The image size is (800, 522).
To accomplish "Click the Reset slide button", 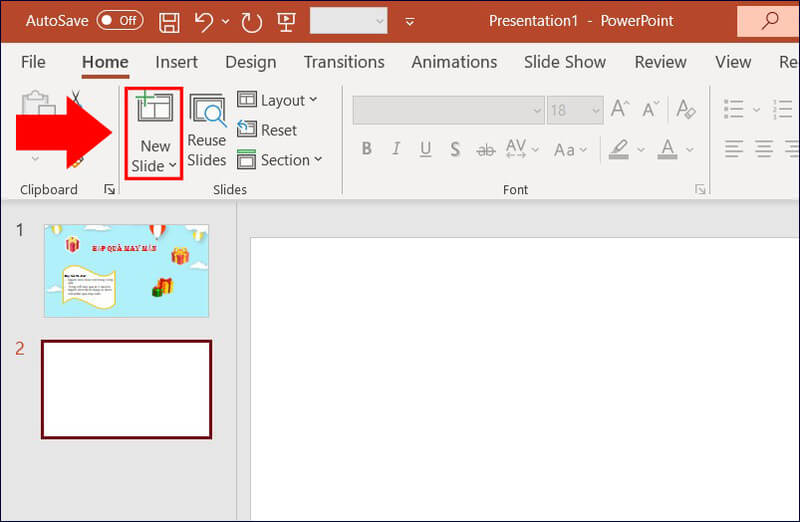I will [x=267, y=130].
